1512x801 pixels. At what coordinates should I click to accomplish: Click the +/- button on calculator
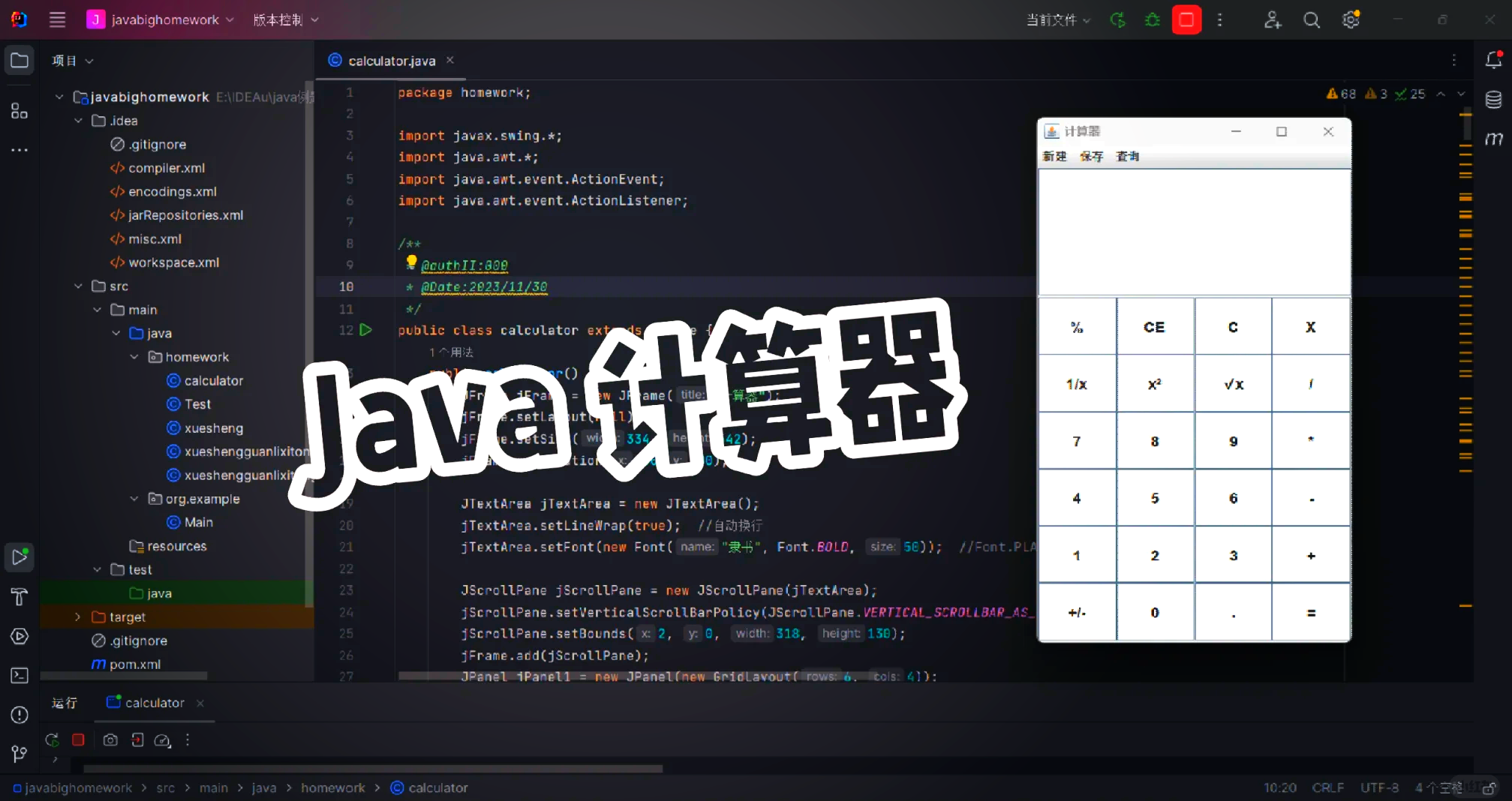1077,613
